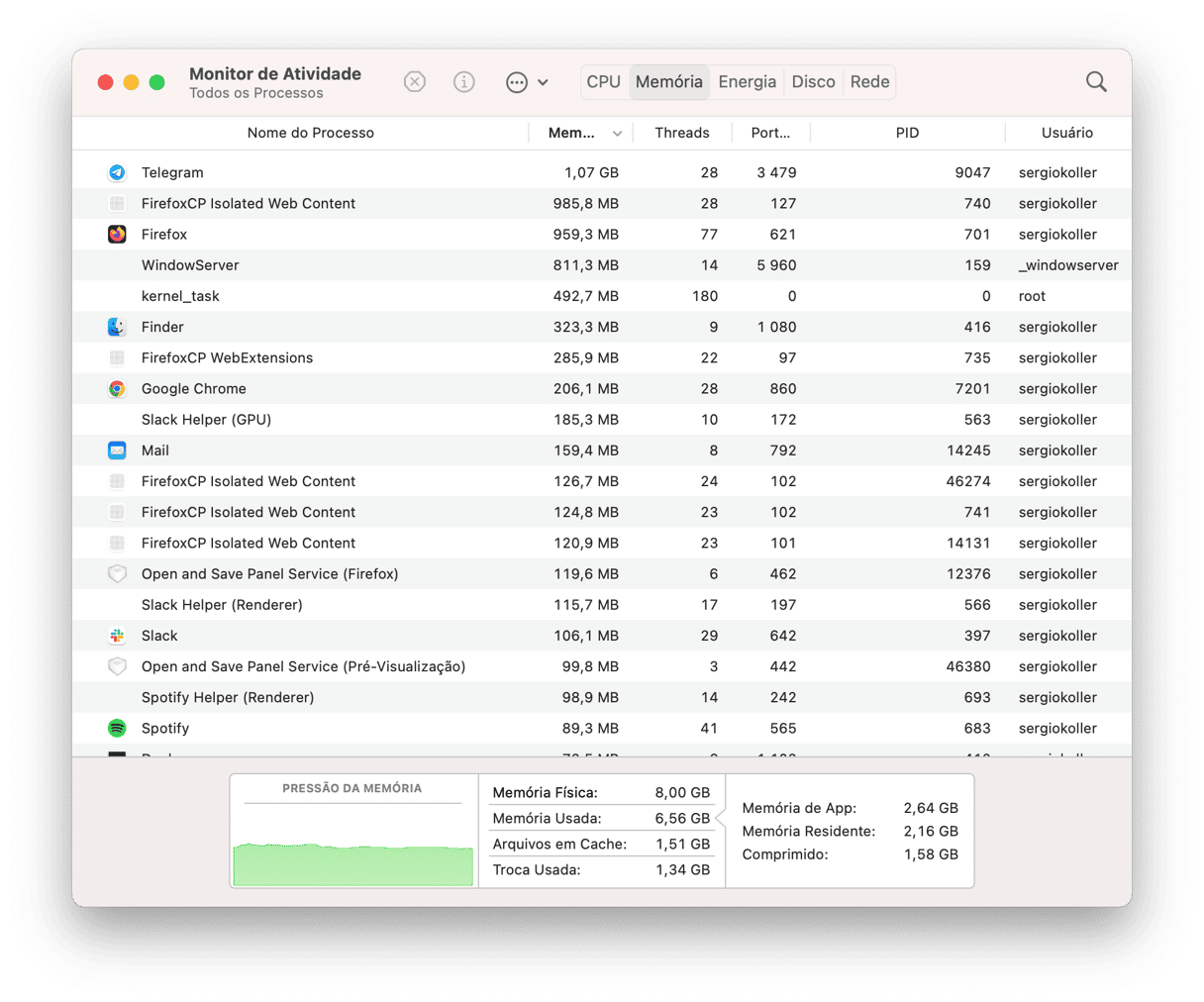Click shield icon for Open and Save Panel Service (Firefox)
1204x1002 pixels.
pos(117,574)
